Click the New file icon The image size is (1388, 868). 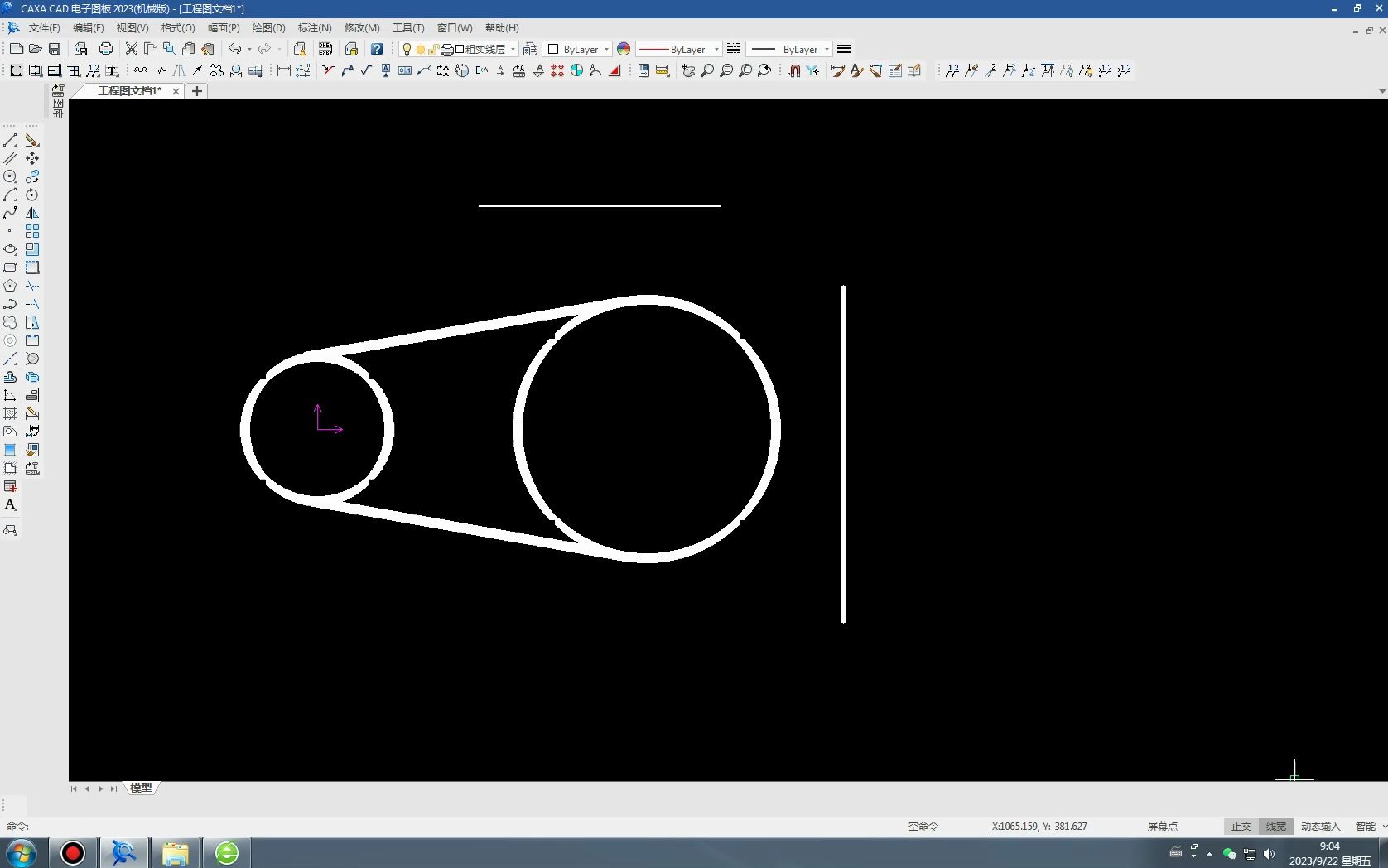click(16, 49)
